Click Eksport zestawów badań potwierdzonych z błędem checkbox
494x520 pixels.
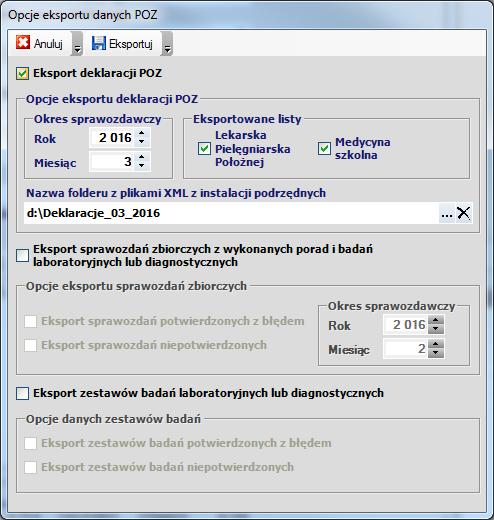[x=30, y=443]
